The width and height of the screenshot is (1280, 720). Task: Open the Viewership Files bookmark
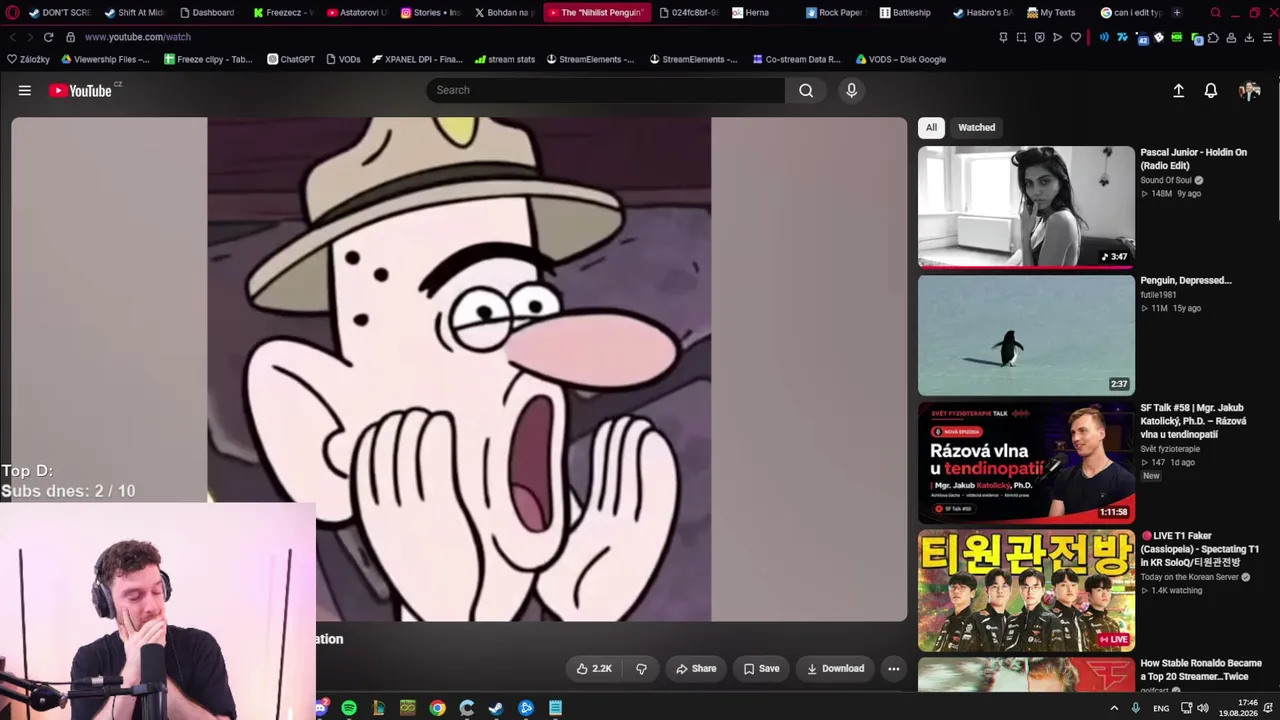coord(105,59)
